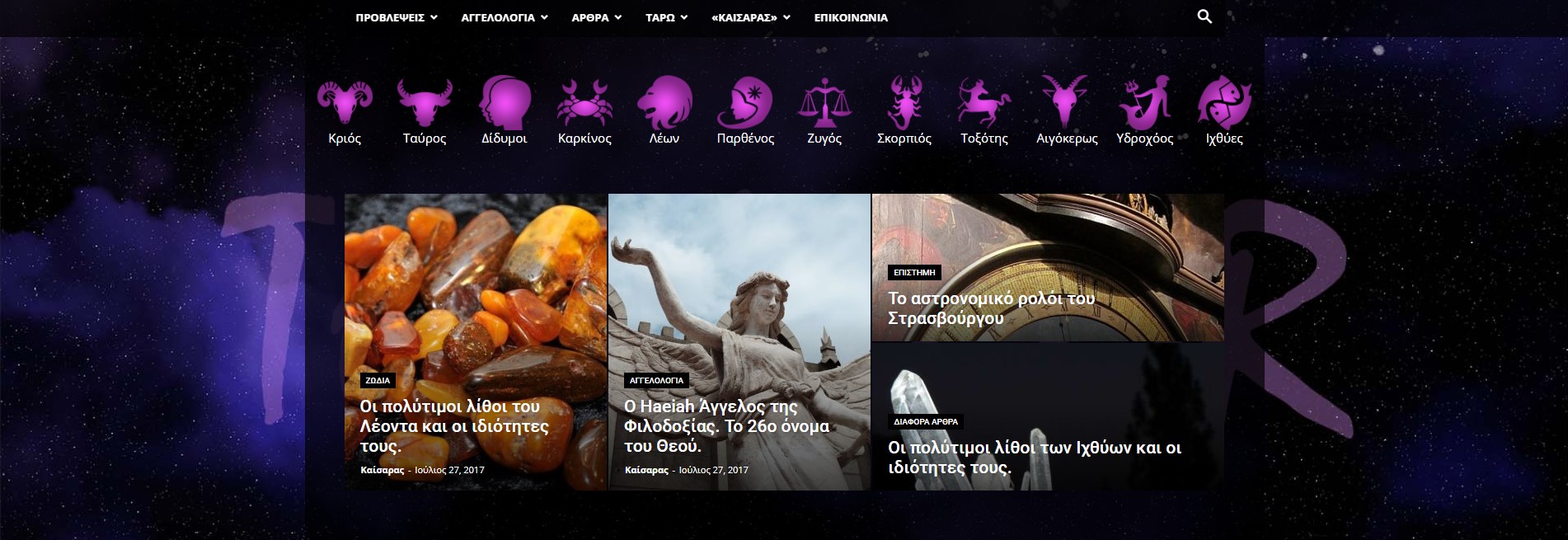Open article Ο Haeiah Άγγελος της Φιλοδοξίας
Image resolution: width=1568 pixels, height=540 pixels.
726,426
